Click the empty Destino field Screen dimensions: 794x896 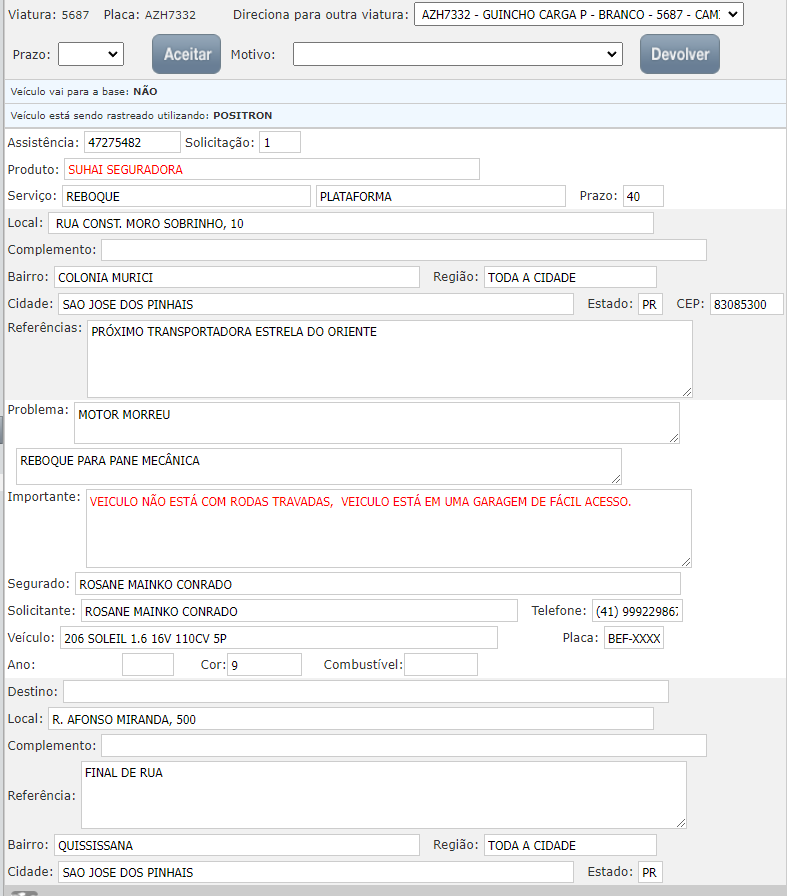coord(365,692)
